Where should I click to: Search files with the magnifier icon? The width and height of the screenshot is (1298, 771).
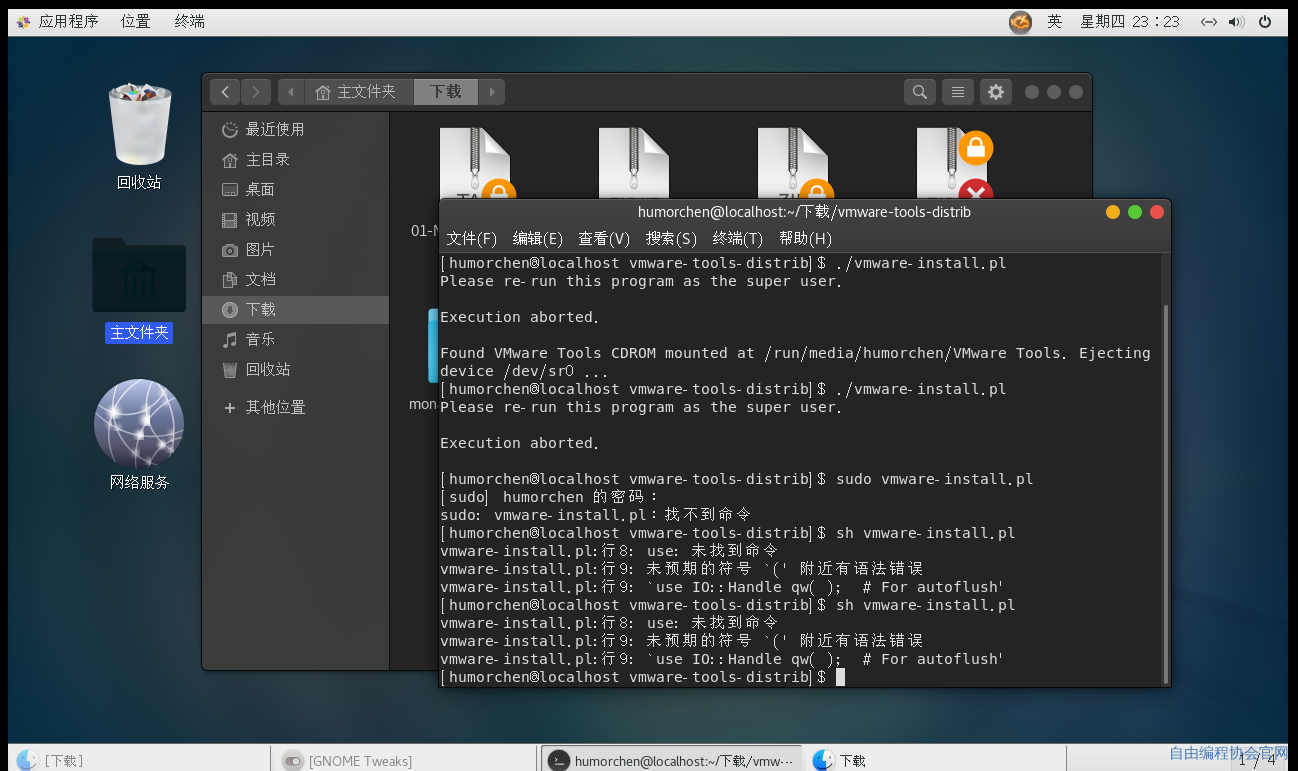pyautogui.click(x=919, y=92)
